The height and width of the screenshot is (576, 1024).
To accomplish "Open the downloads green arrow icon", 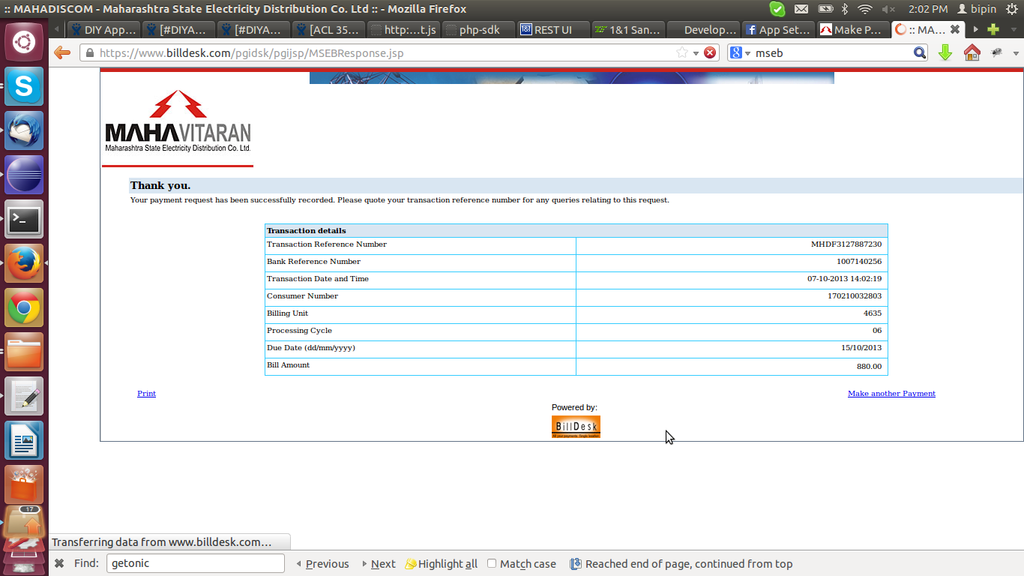I will pos(945,52).
